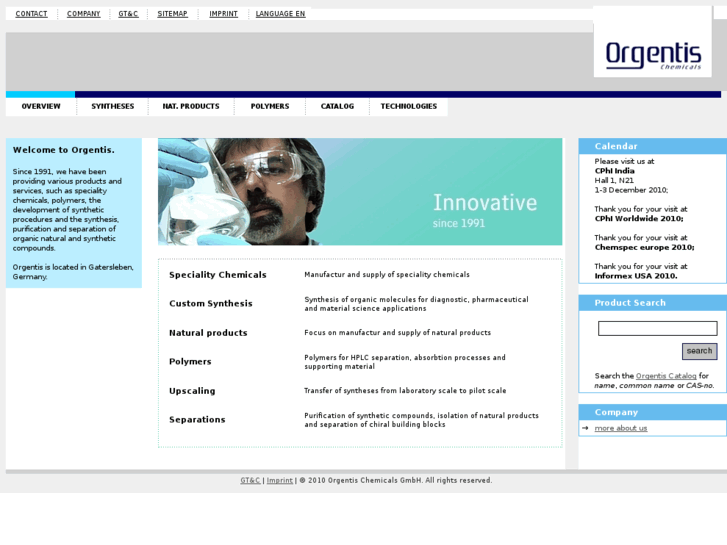
Task: Switch language via Language EN link
Action: point(281,14)
